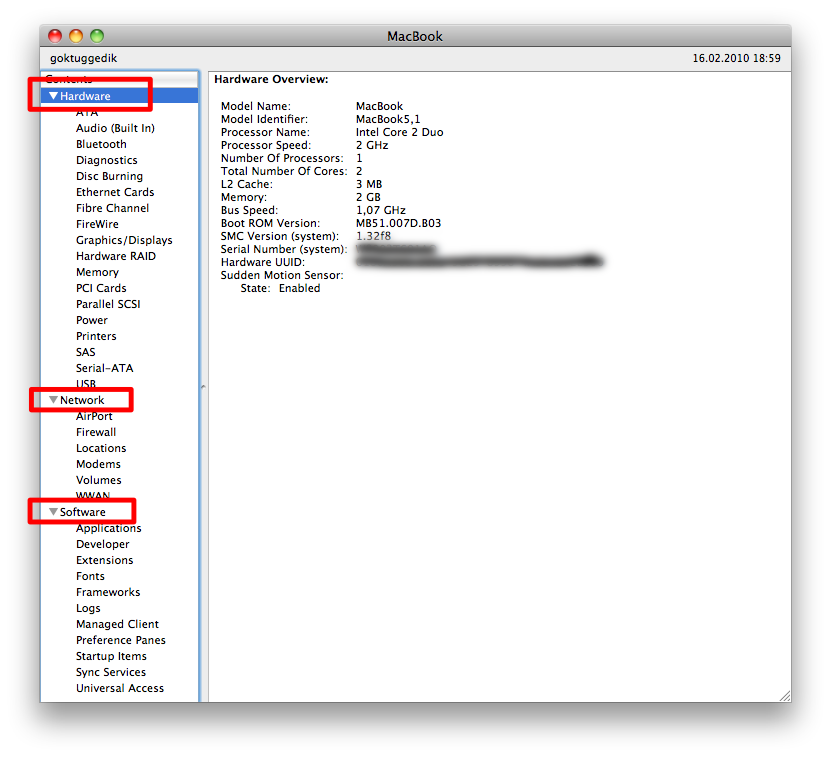The image size is (831, 757).
Task: Show the Applications software list
Action: (108, 528)
